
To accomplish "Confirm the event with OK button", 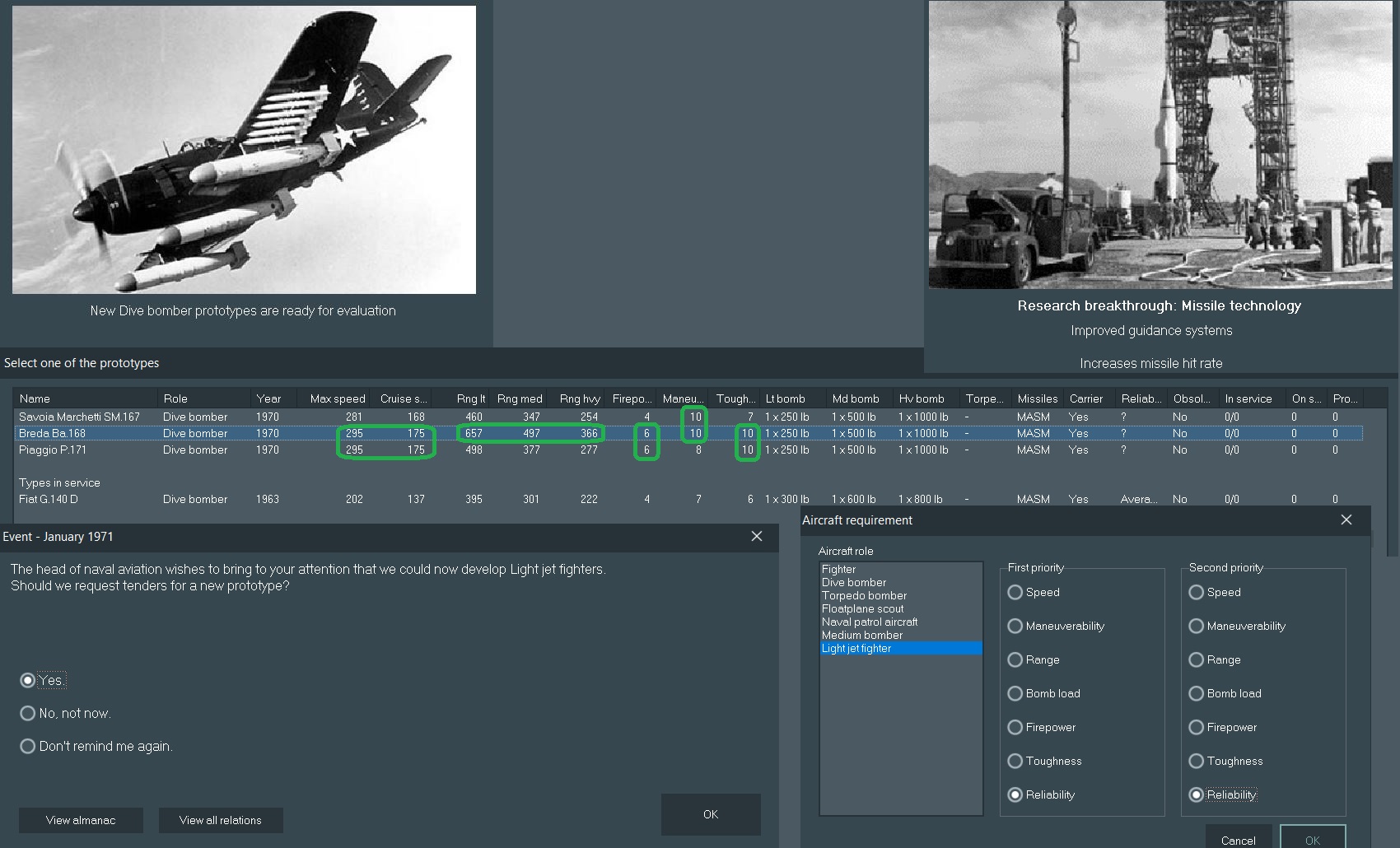I will coord(710,814).
